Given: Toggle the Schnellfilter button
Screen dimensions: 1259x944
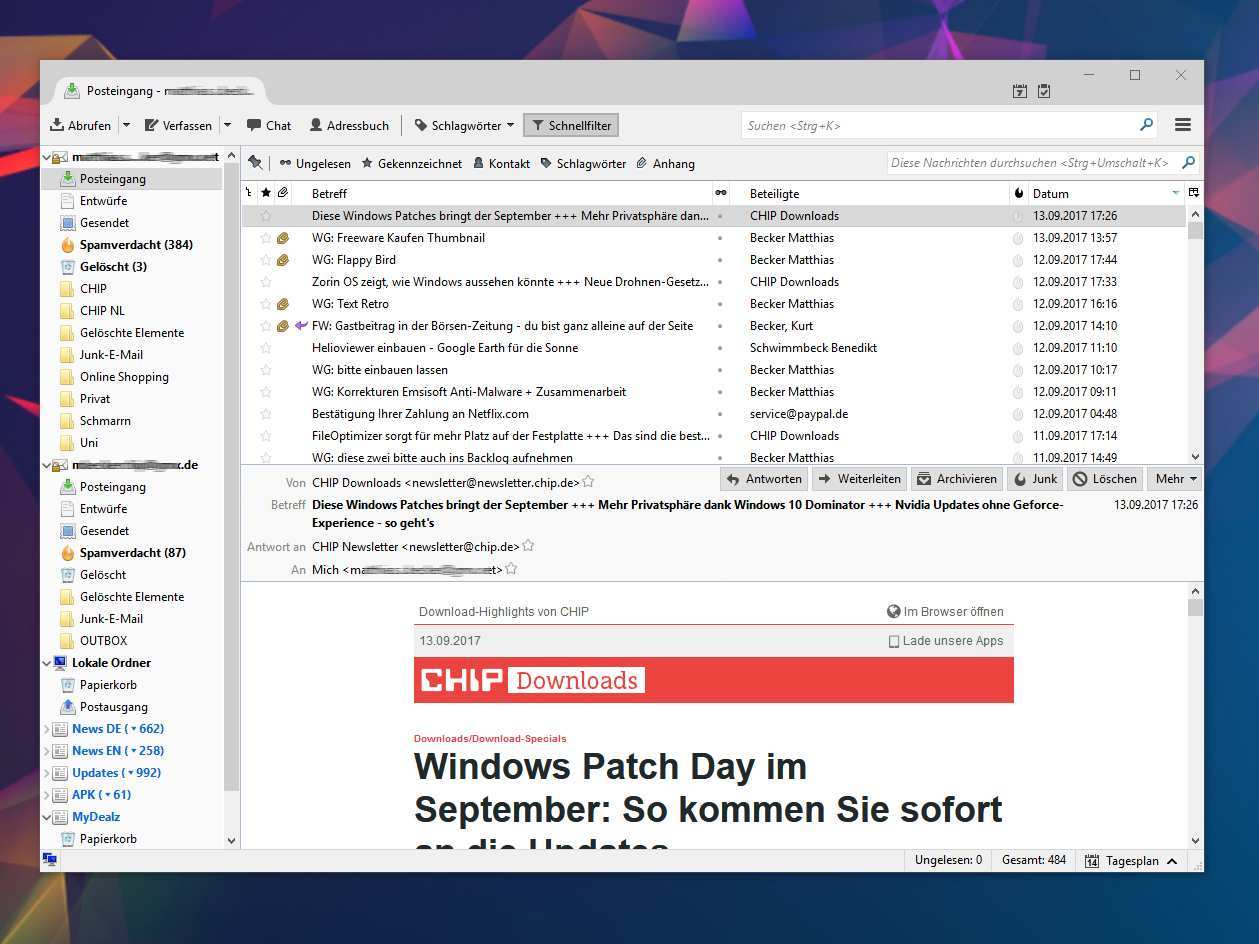Looking at the screenshot, I should pyautogui.click(x=570, y=125).
